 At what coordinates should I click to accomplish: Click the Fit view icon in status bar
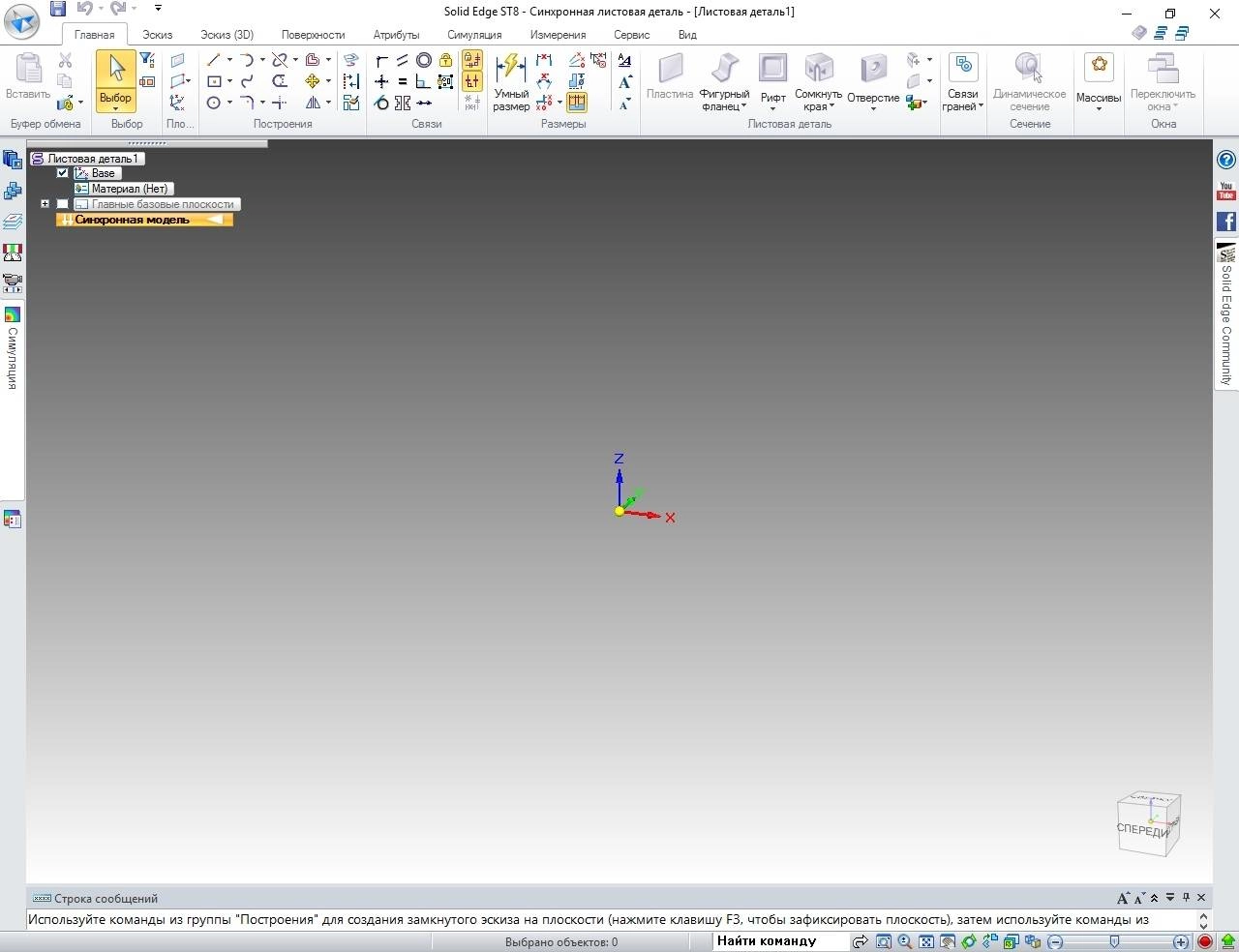pyautogui.click(x=926, y=941)
